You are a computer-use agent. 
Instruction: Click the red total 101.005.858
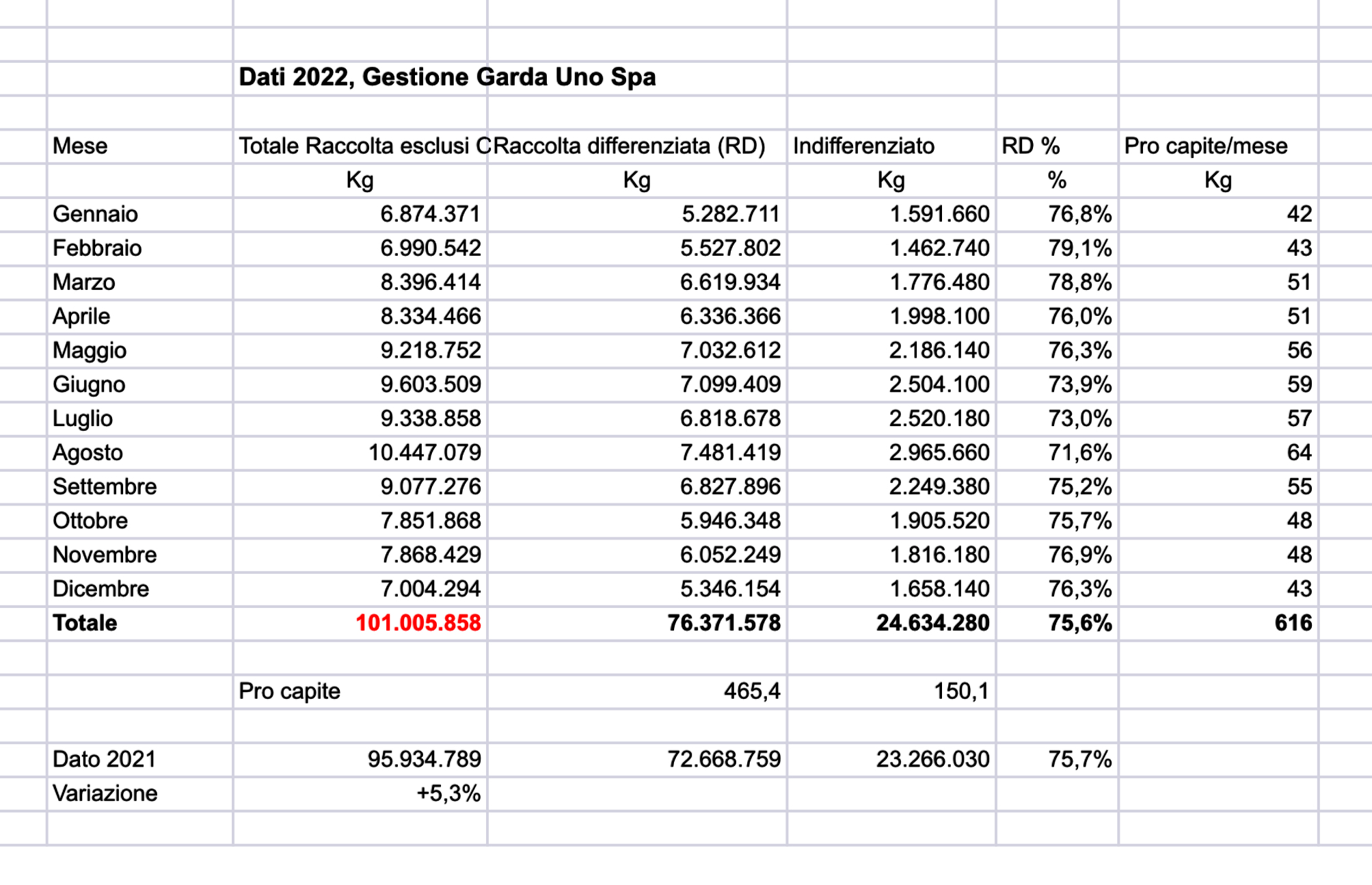[418, 623]
